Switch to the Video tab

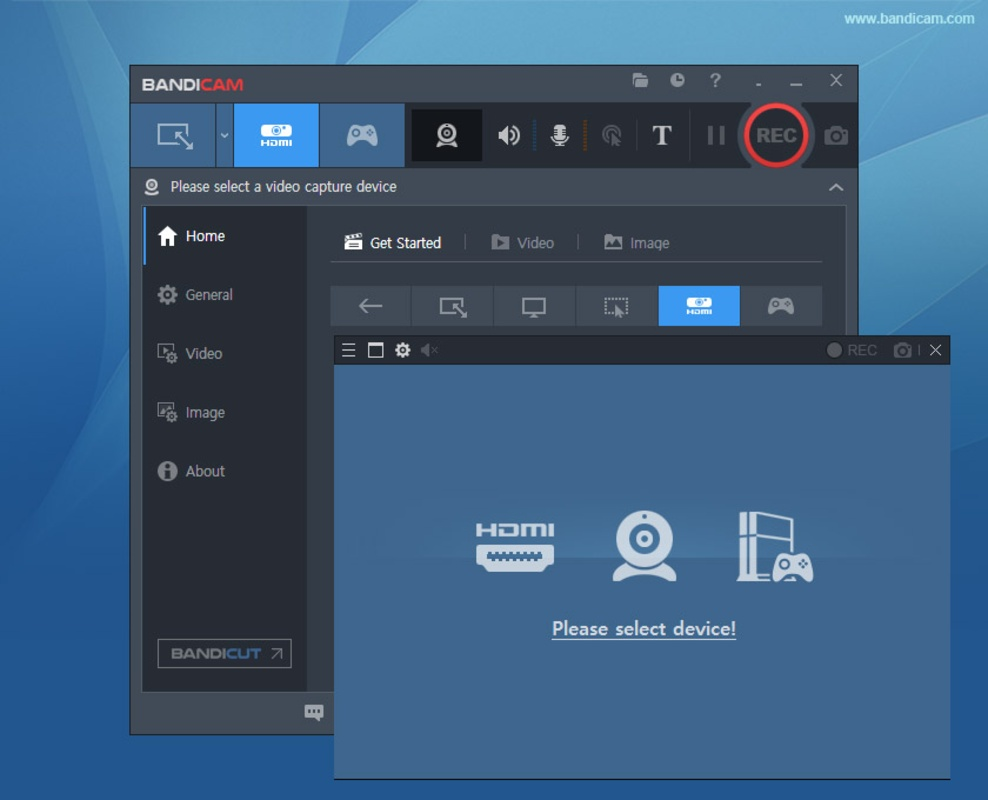tap(524, 242)
